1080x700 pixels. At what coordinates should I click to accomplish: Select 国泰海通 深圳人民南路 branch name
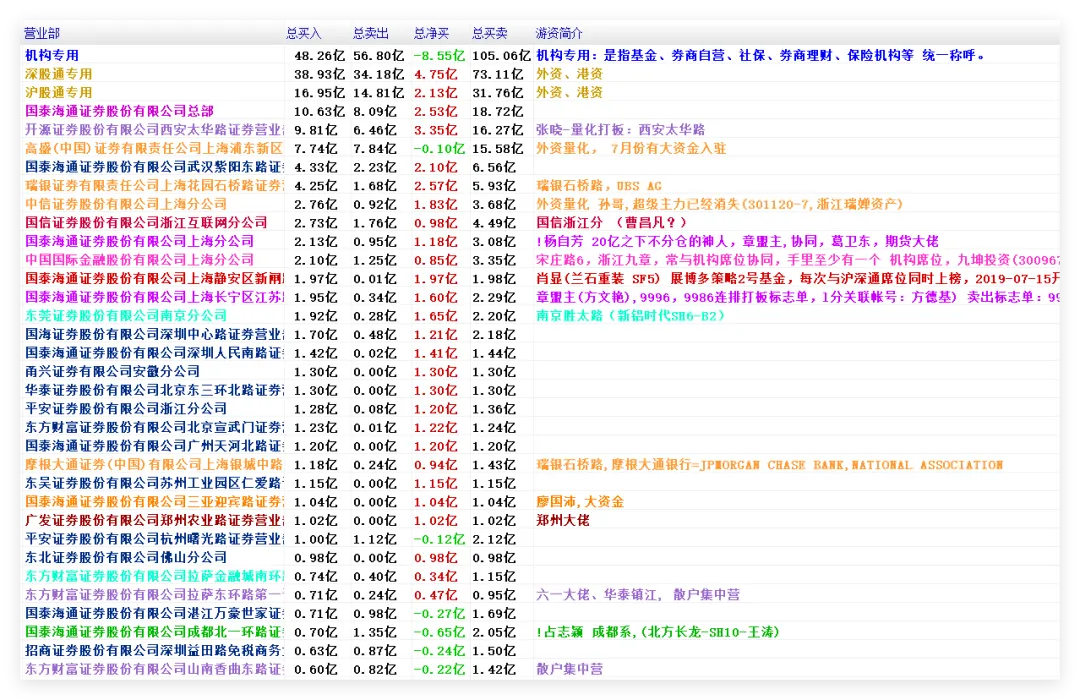[154, 353]
